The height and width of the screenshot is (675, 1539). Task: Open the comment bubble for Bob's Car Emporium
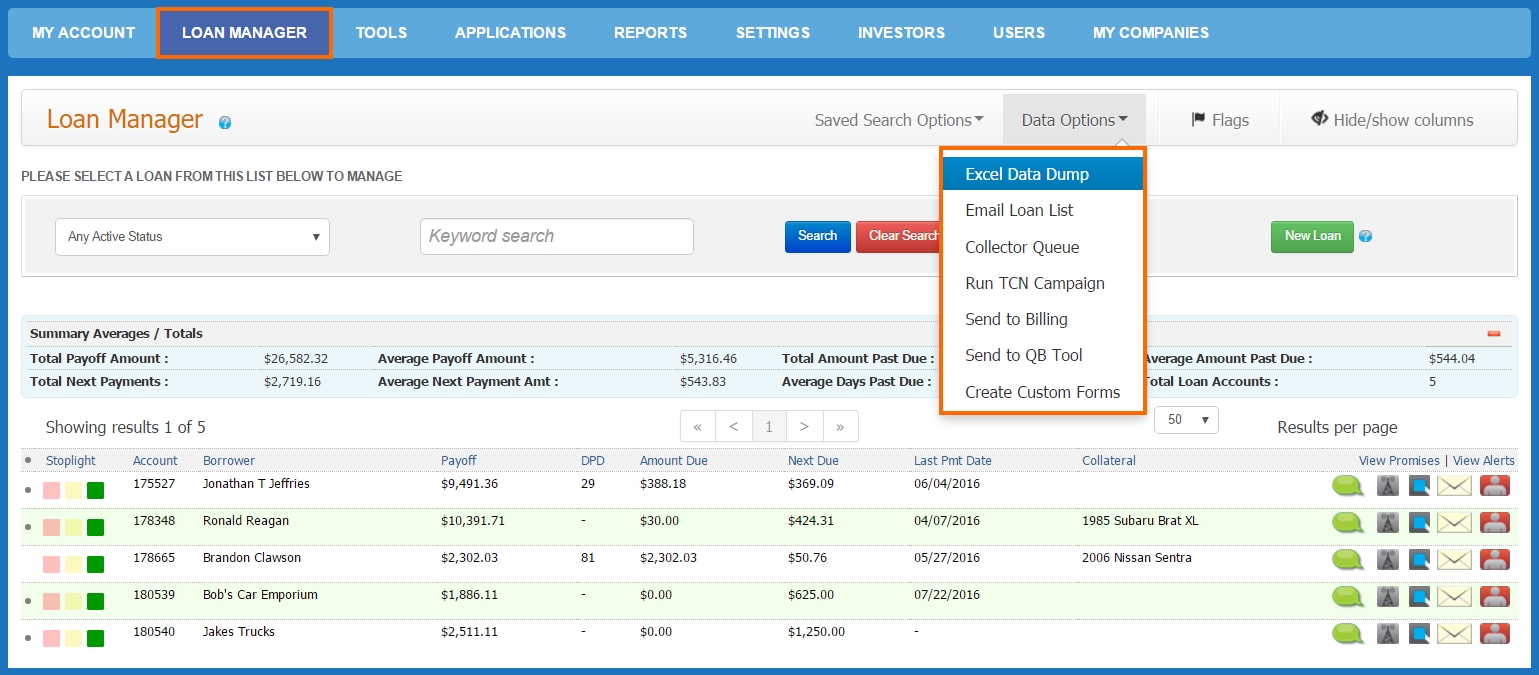click(1348, 597)
